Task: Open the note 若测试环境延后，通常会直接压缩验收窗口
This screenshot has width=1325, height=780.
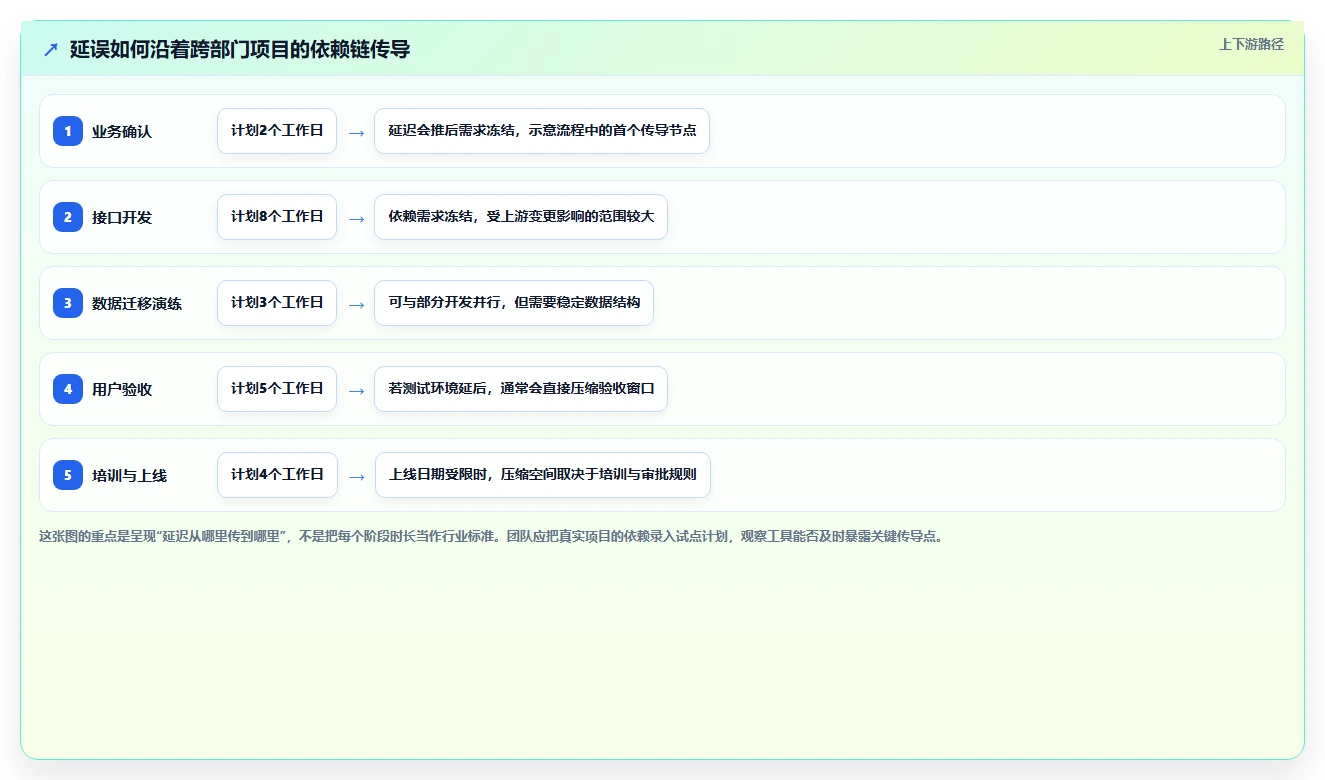Action: click(x=521, y=389)
